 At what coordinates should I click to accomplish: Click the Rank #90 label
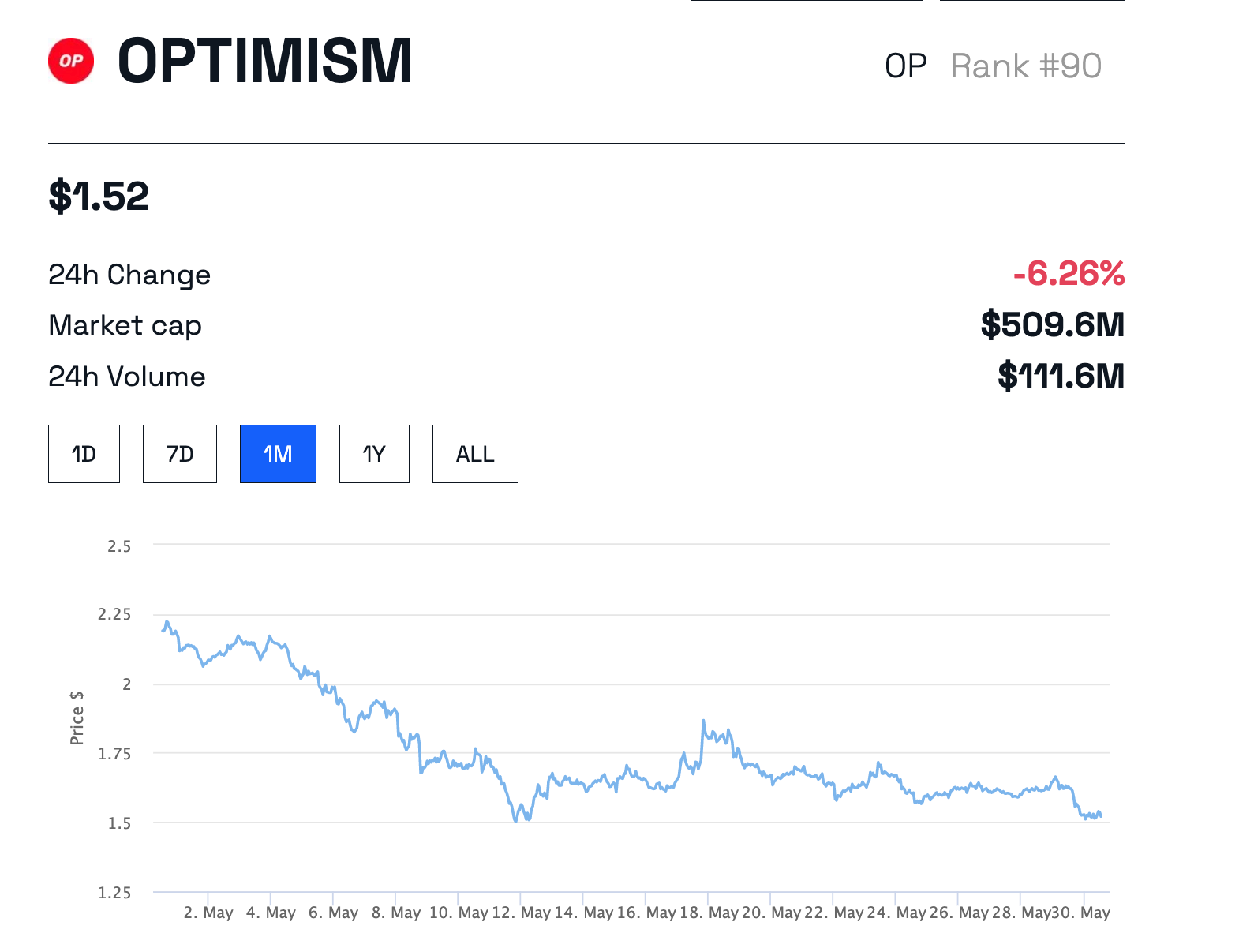point(1026,66)
